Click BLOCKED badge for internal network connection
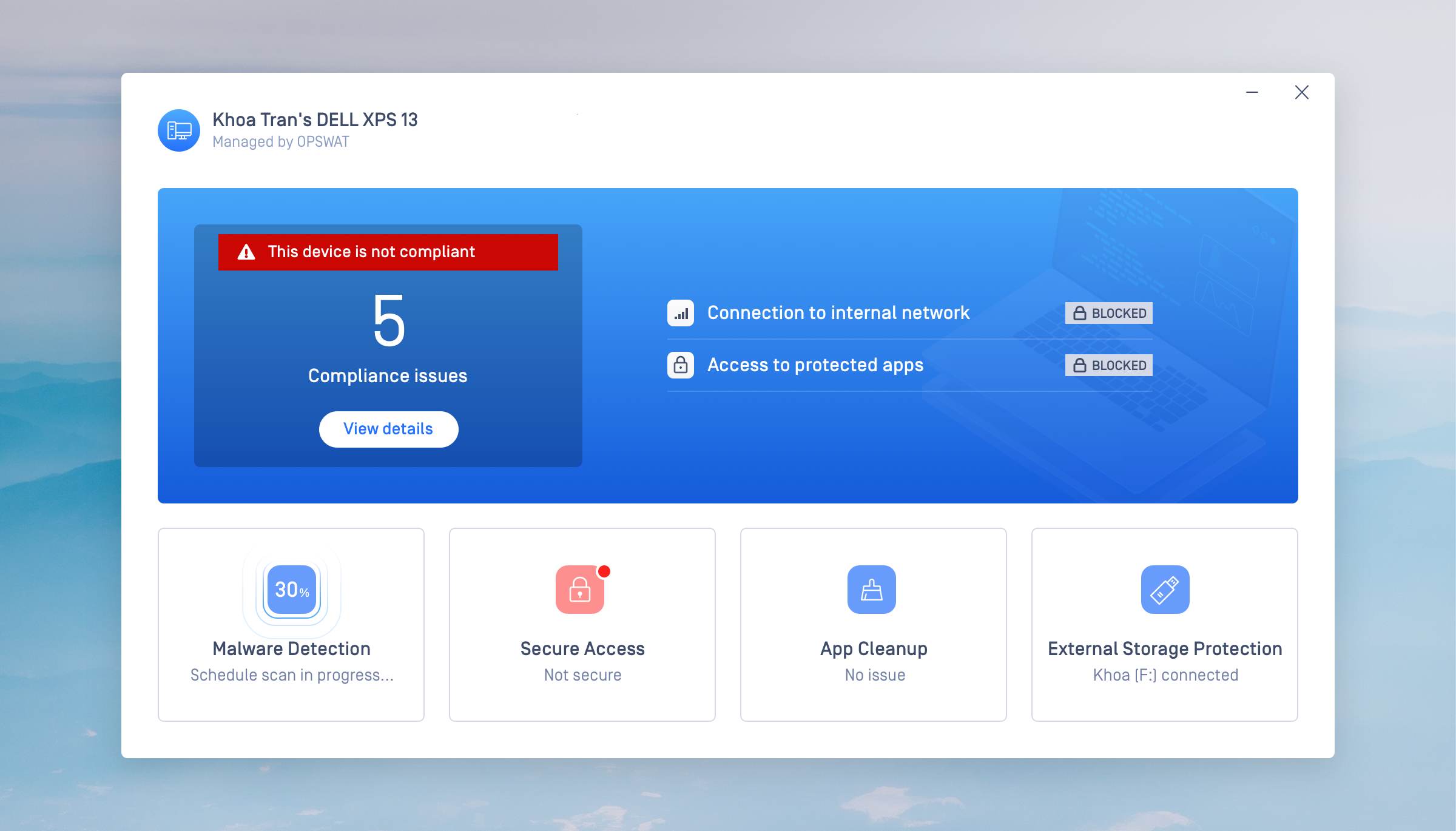Viewport: 1456px width, 831px height. click(1108, 313)
